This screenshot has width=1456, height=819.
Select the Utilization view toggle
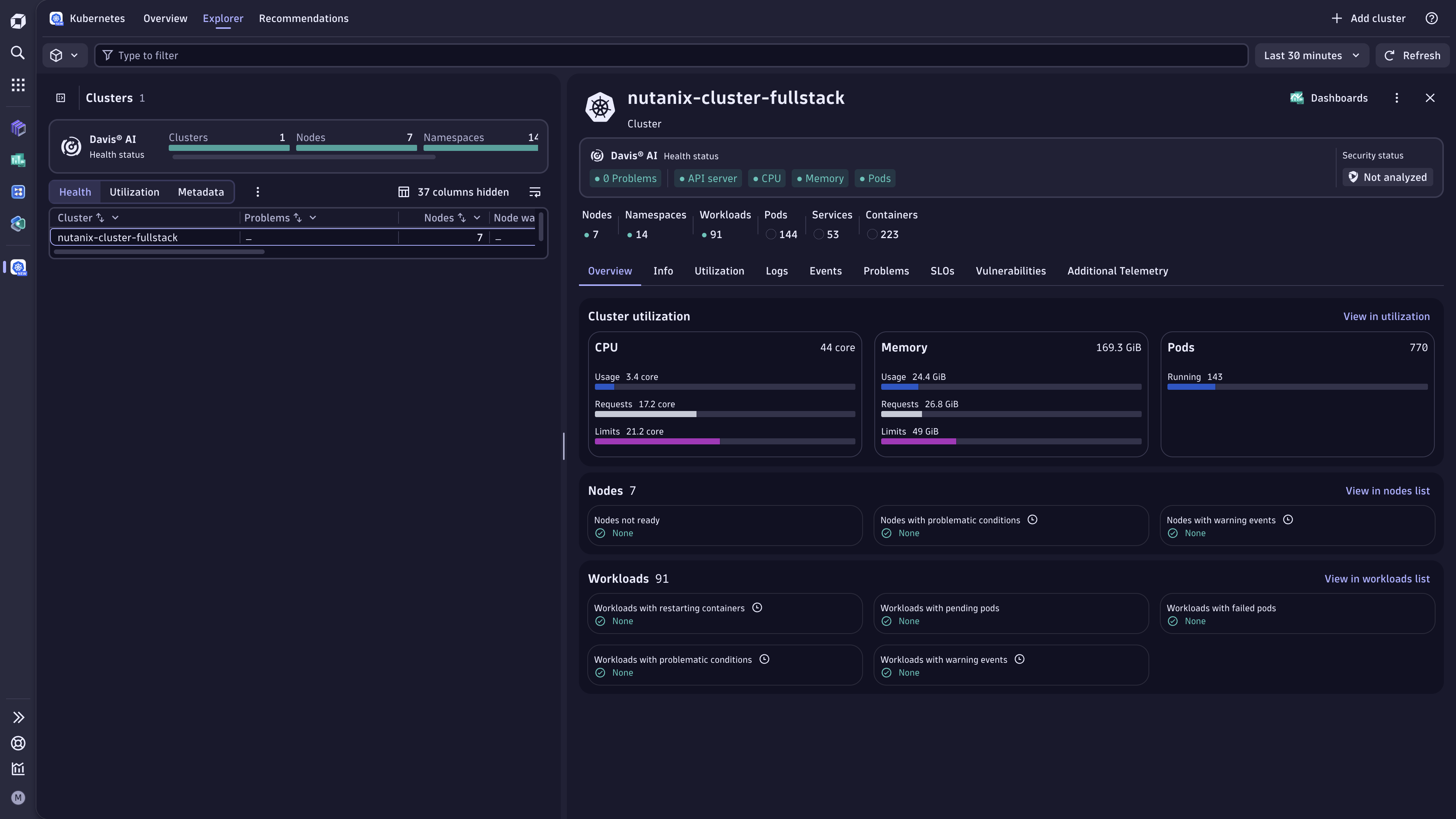(x=135, y=192)
